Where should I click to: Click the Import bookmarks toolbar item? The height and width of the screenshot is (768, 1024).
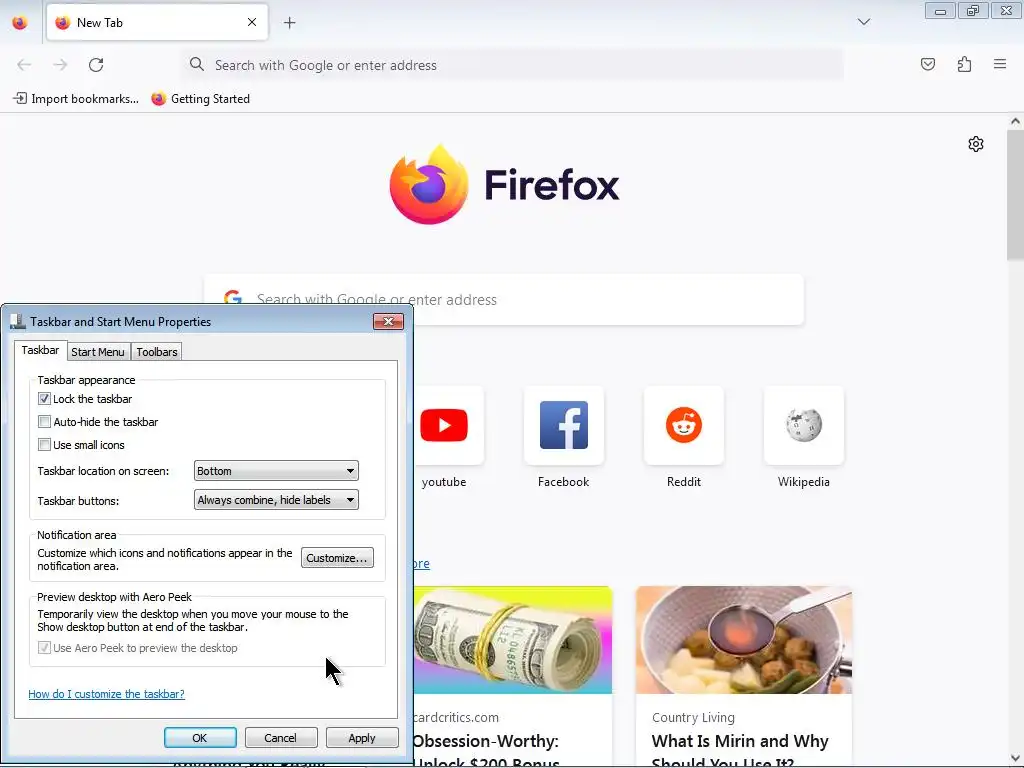[x=76, y=99]
